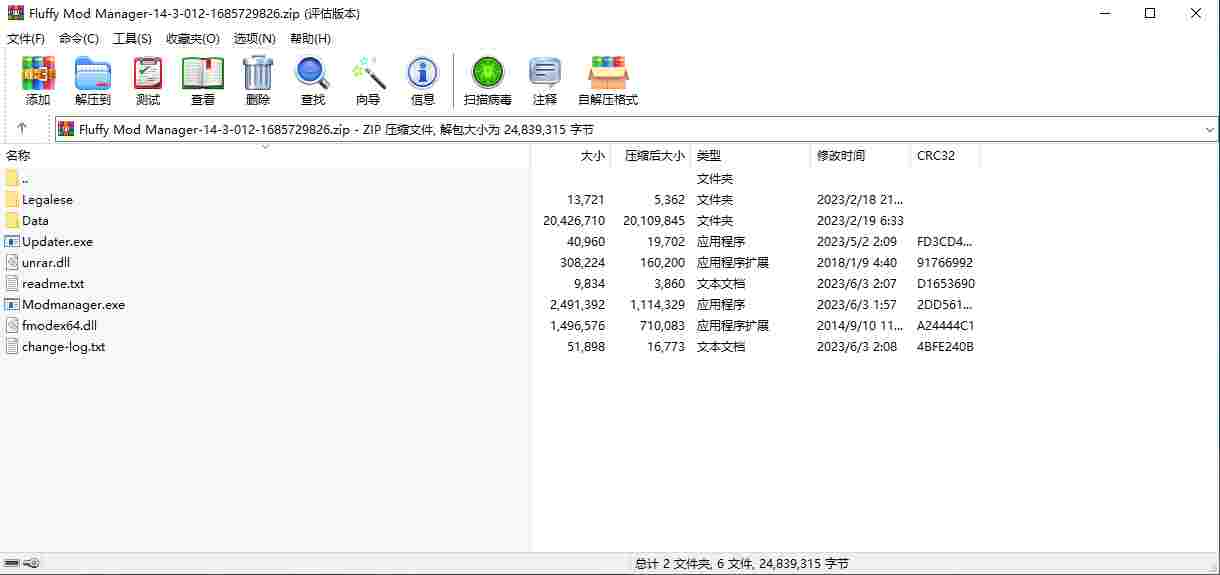1220x575 pixels.
Task: Click the 应用程序扩展 type for unrar.dll
Action: point(733,263)
